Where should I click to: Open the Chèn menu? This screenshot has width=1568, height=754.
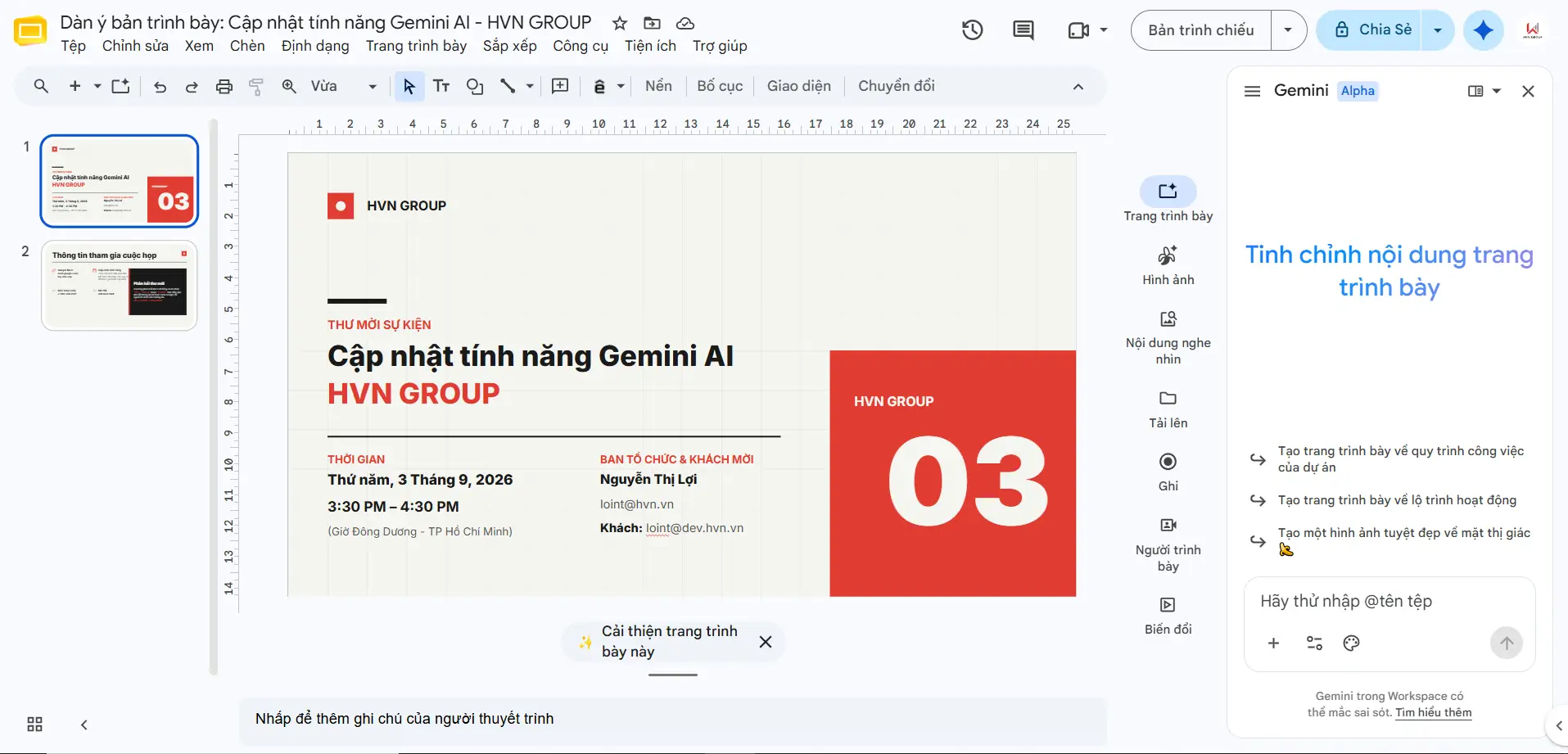coord(247,46)
